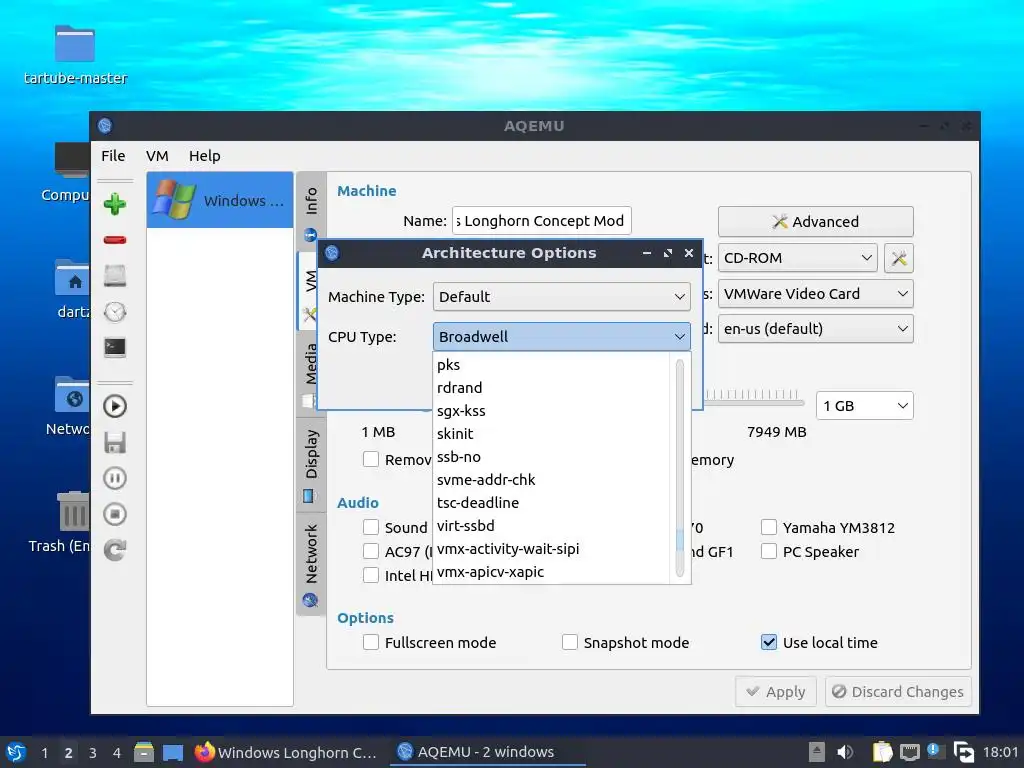Switch to the Info tab
The image size is (1024, 768).
(311, 210)
